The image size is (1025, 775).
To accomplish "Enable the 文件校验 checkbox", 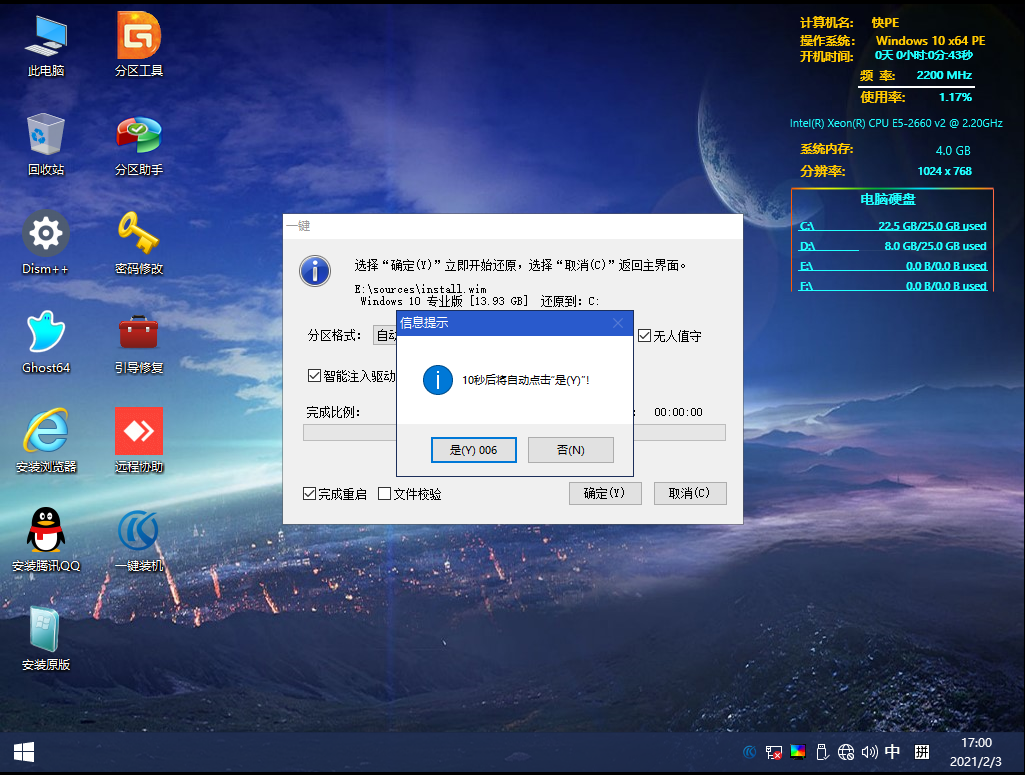I will 384,494.
